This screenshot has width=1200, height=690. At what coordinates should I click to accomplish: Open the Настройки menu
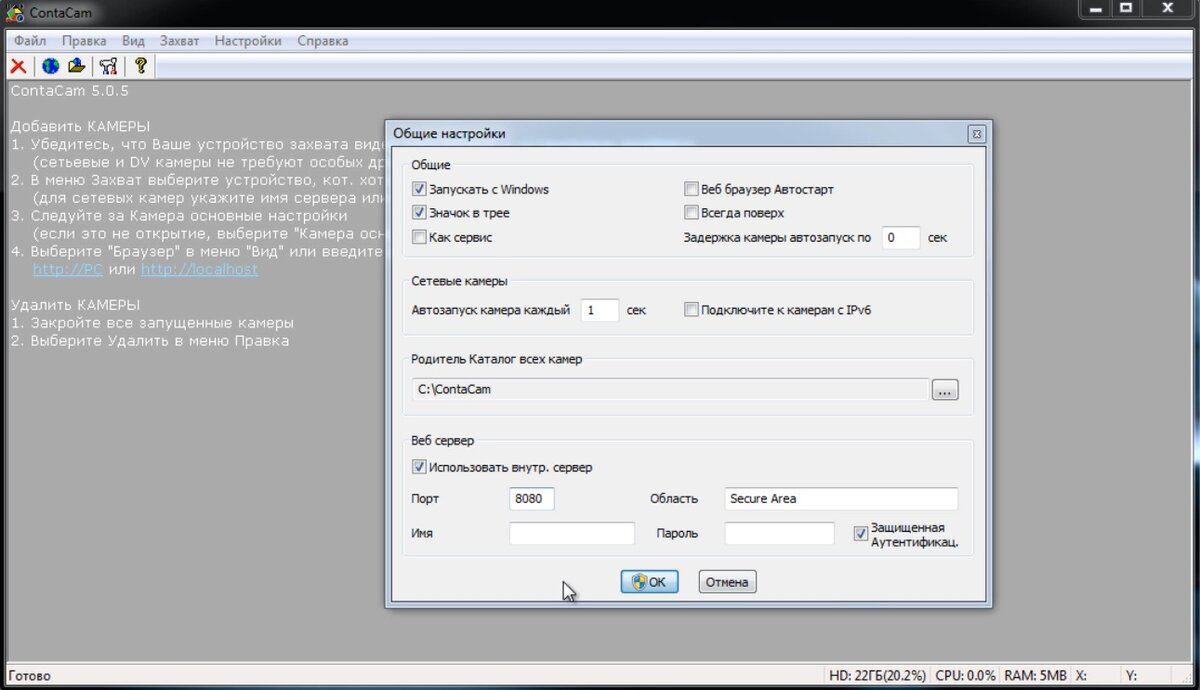click(x=248, y=41)
